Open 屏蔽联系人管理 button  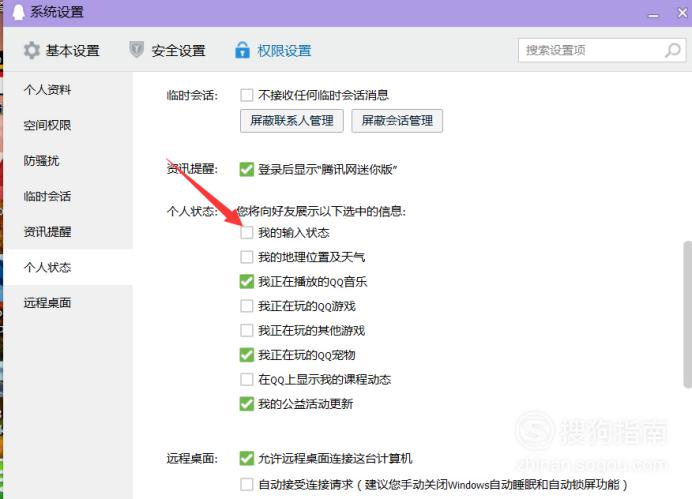pos(292,121)
